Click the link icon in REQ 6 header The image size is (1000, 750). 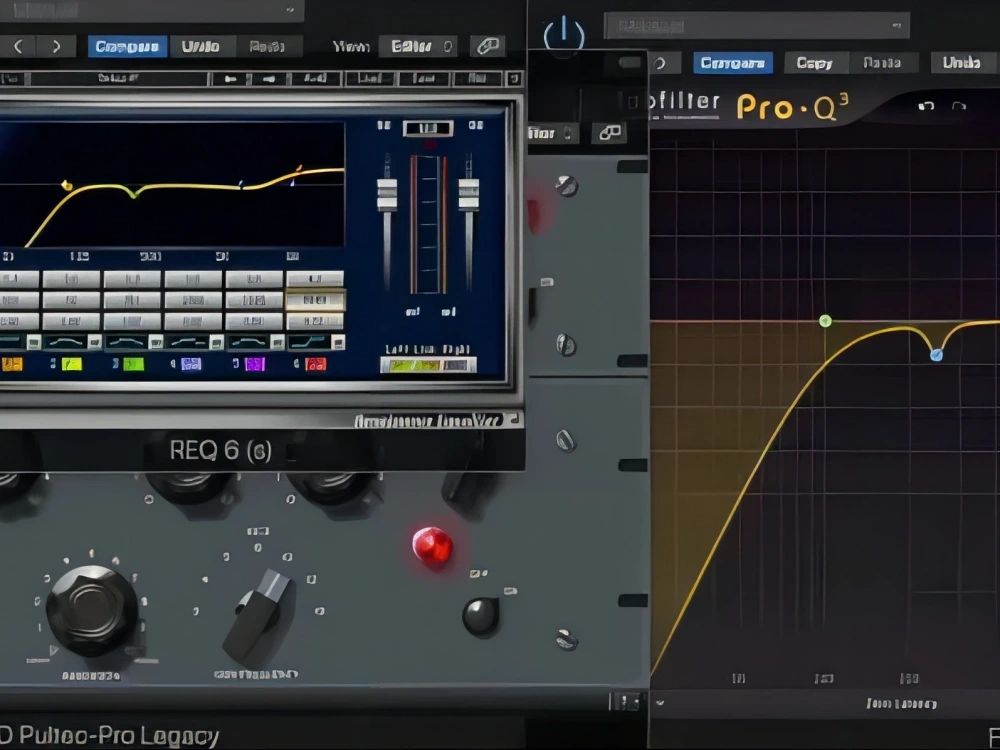pos(488,46)
